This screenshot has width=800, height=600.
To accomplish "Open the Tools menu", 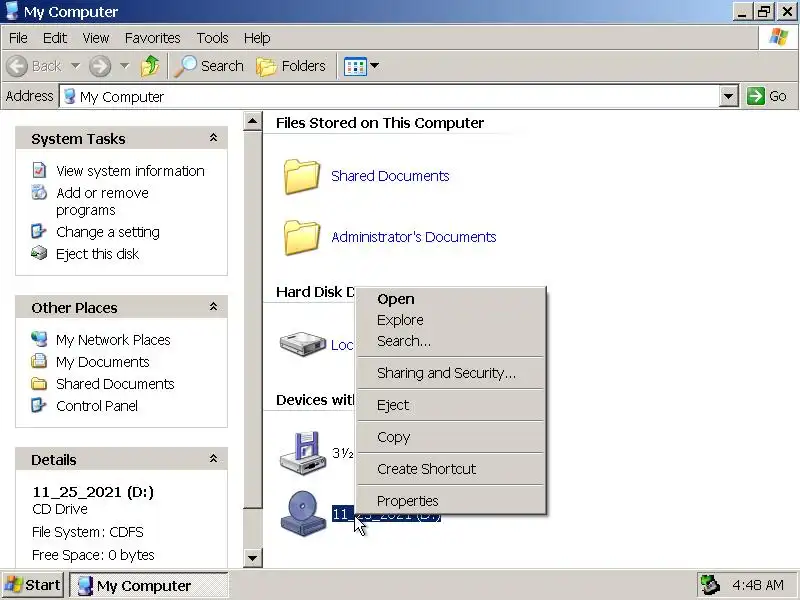I will 212,38.
